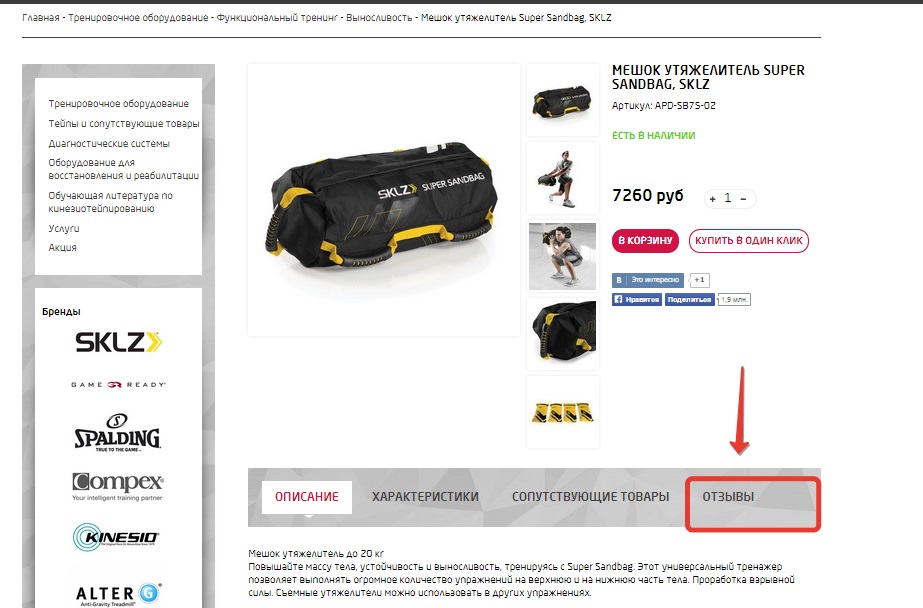The image size is (923, 608).
Task: Increase quantity with the plus stepper
Action: coord(712,199)
